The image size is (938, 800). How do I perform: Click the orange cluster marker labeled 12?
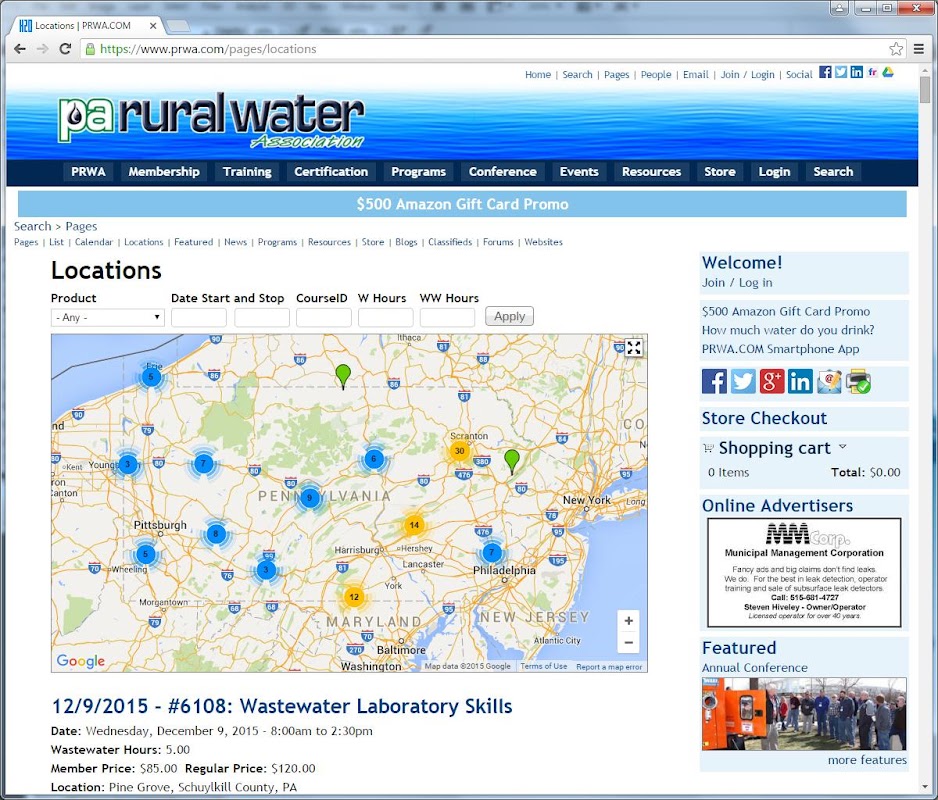coord(354,597)
